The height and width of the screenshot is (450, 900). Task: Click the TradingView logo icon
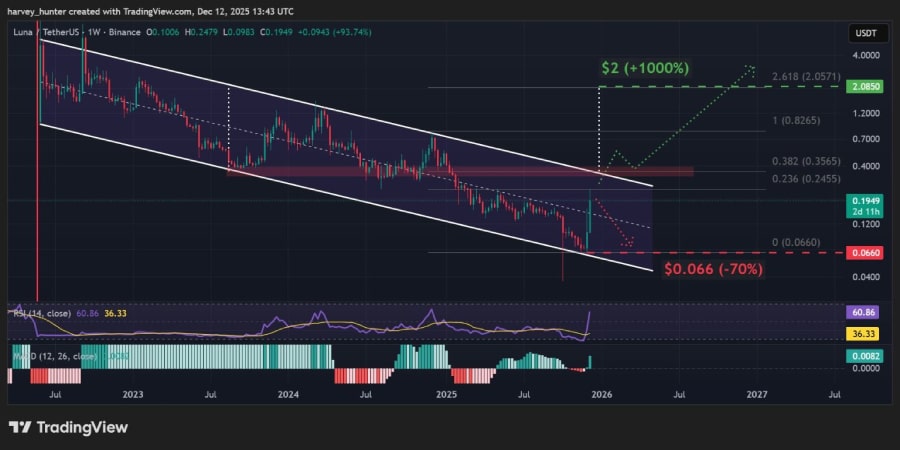pyautogui.click(x=20, y=427)
